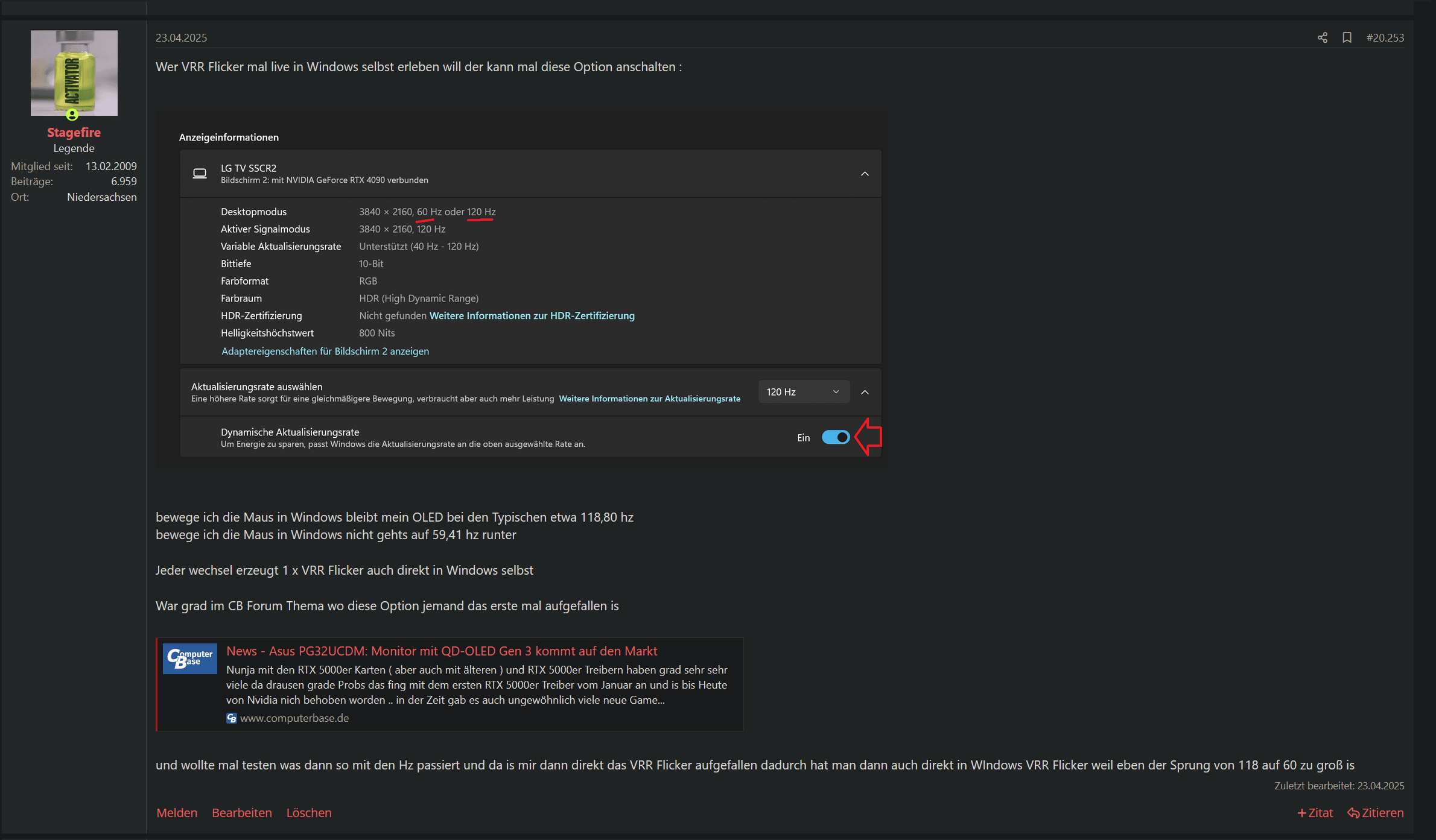The width and height of the screenshot is (1436, 840).
Task: Select the Zitieren quote-reply icon
Action: pyautogui.click(x=1353, y=812)
